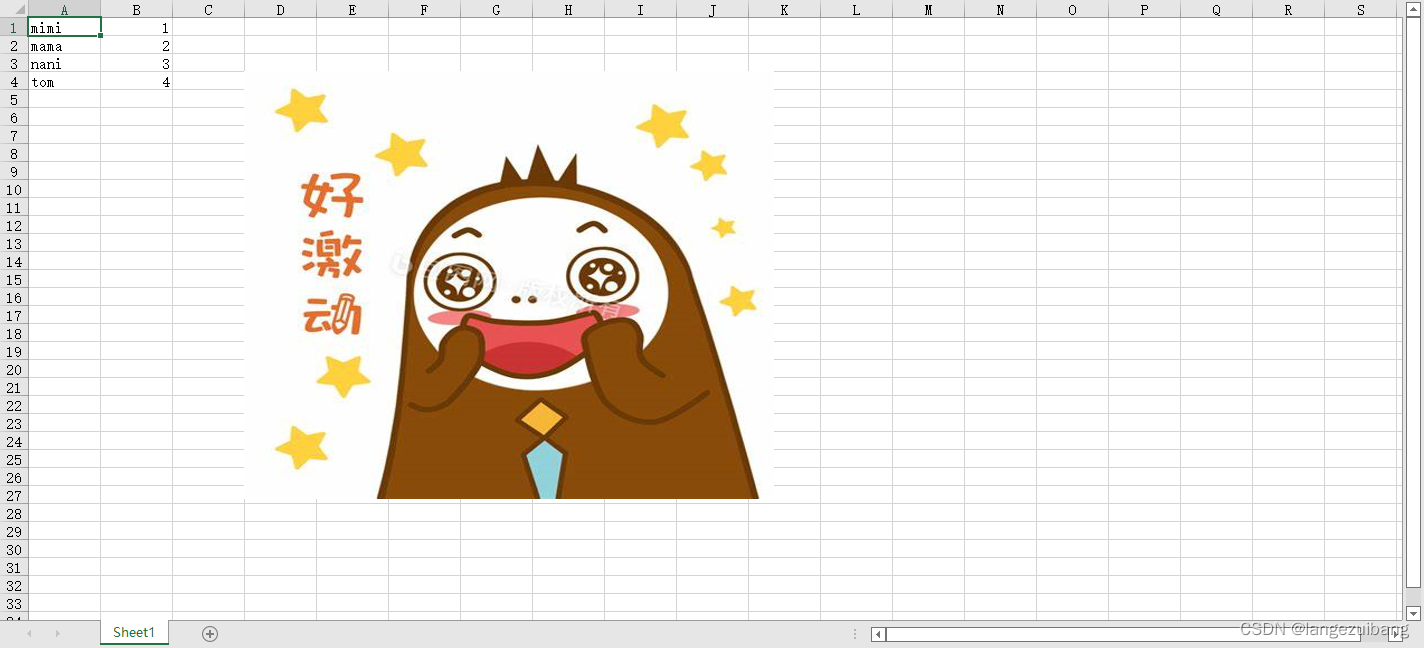Click horizontal scrollbar left arrow
This screenshot has height=648, width=1424.
[x=878, y=634]
